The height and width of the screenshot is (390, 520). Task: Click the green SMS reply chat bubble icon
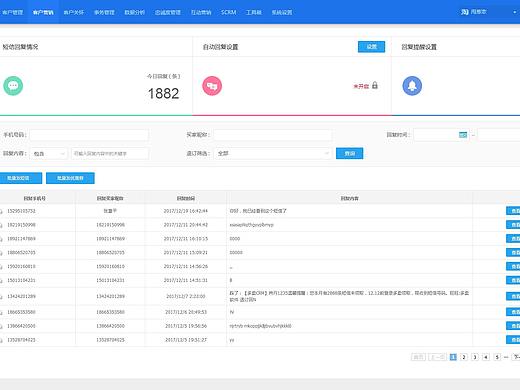click(x=13, y=86)
